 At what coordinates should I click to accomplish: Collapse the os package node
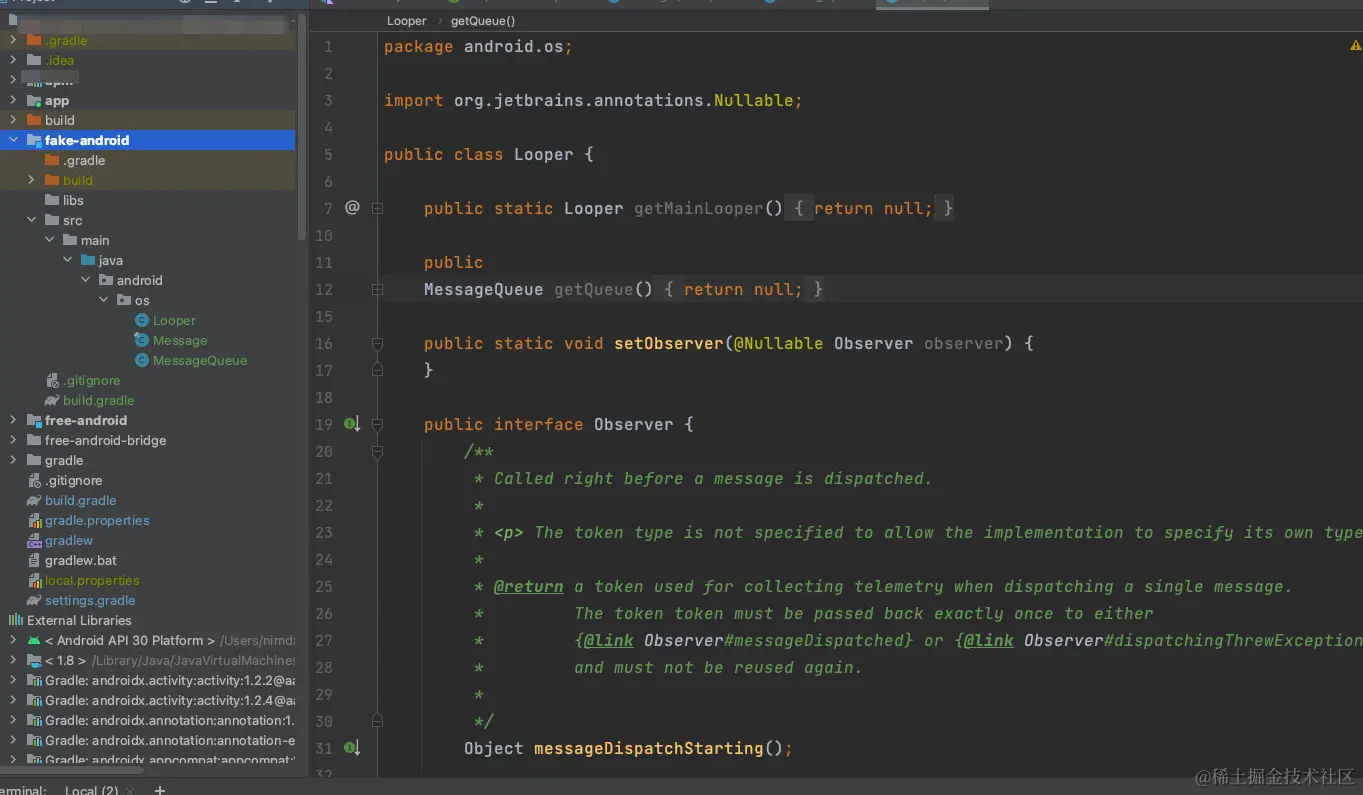[103, 300]
